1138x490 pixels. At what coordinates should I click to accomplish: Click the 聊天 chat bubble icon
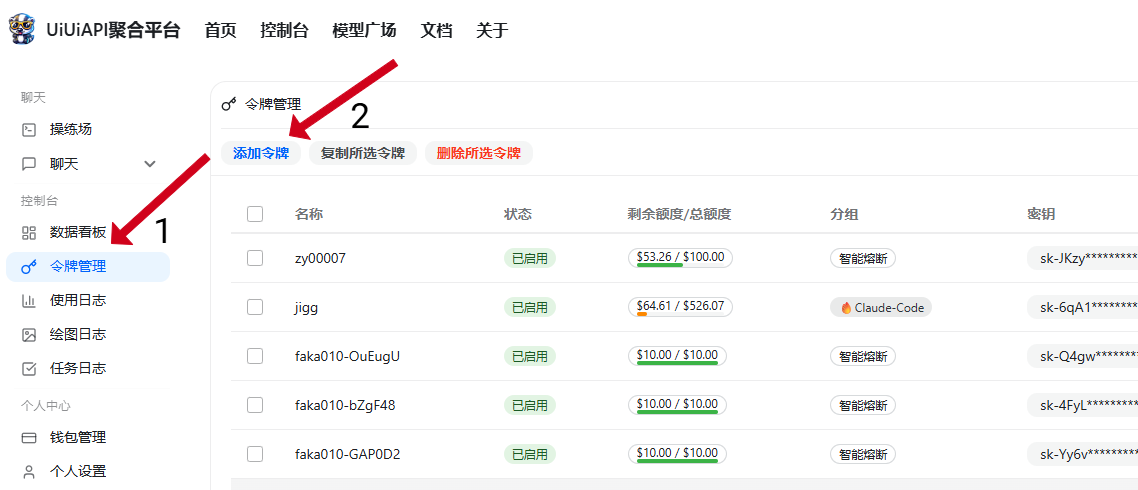(29, 163)
